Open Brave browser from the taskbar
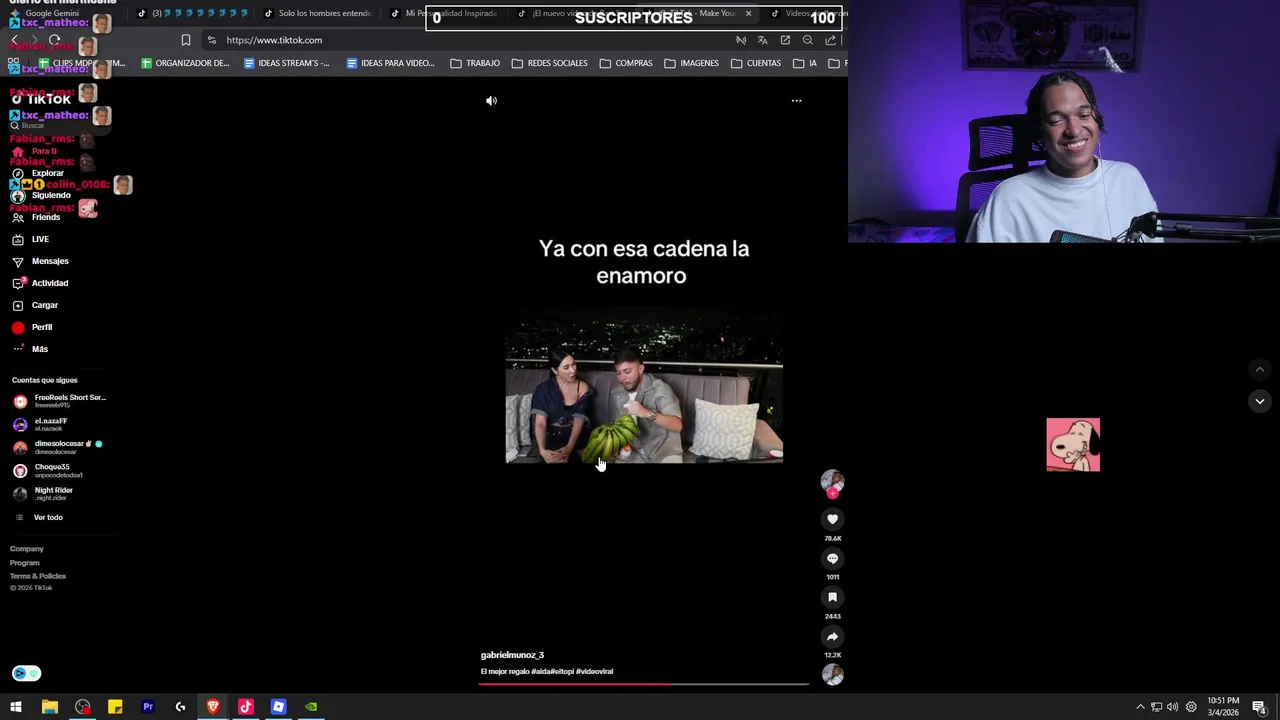The image size is (1280, 720). click(x=213, y=707)
